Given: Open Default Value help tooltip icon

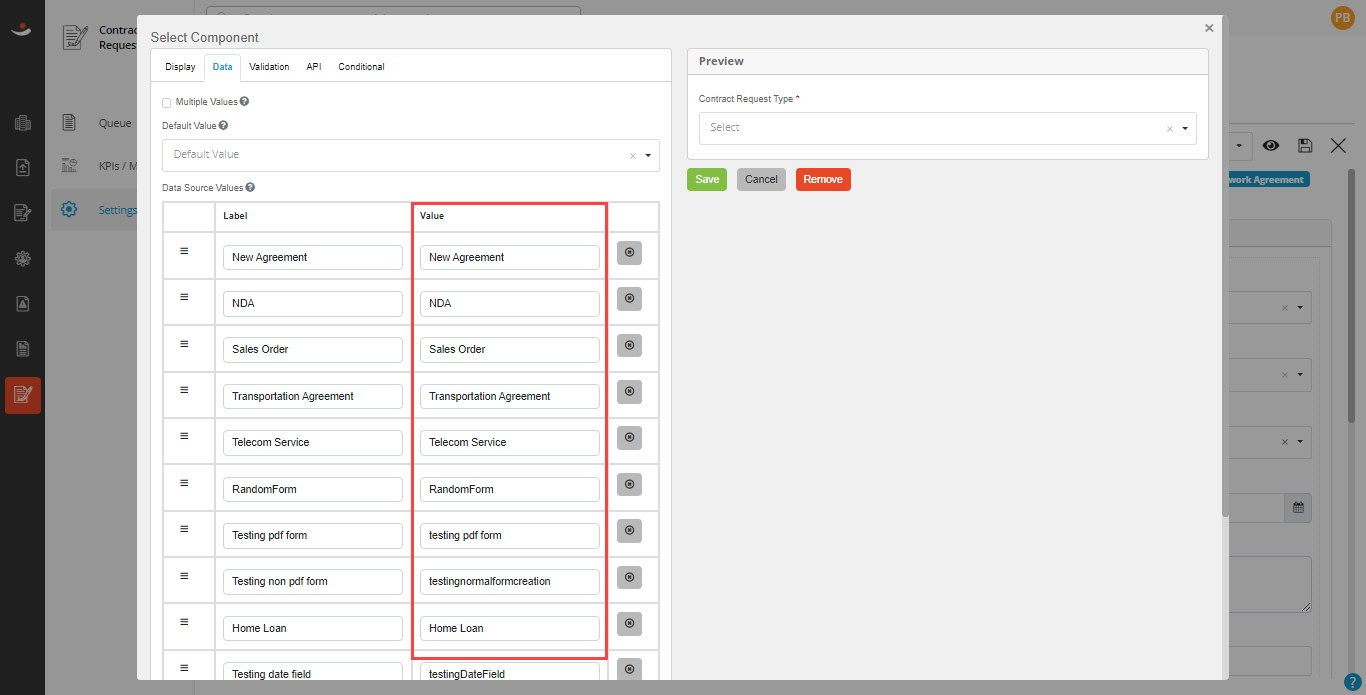Looking at the screenshot, I should 223,126.
